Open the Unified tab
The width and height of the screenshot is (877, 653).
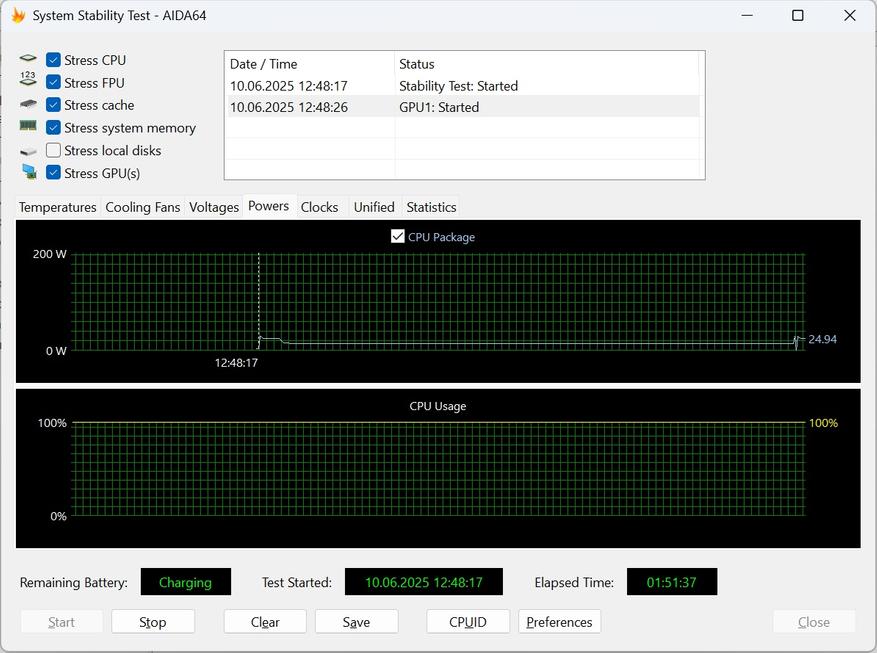374,207
